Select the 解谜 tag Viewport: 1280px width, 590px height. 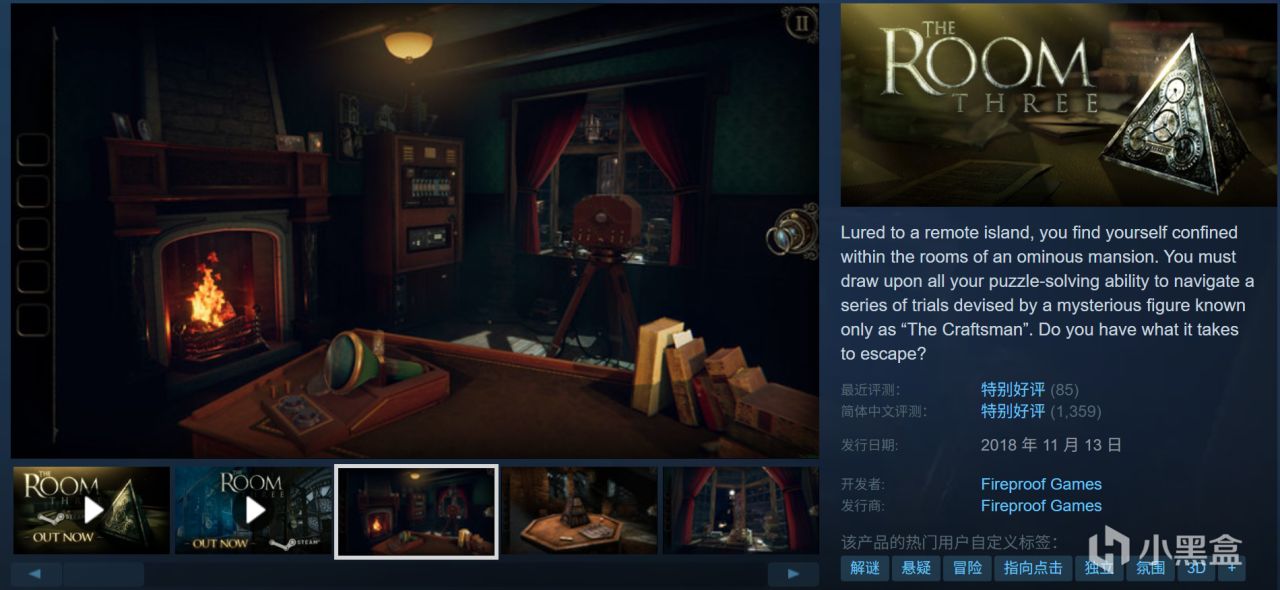866,568
